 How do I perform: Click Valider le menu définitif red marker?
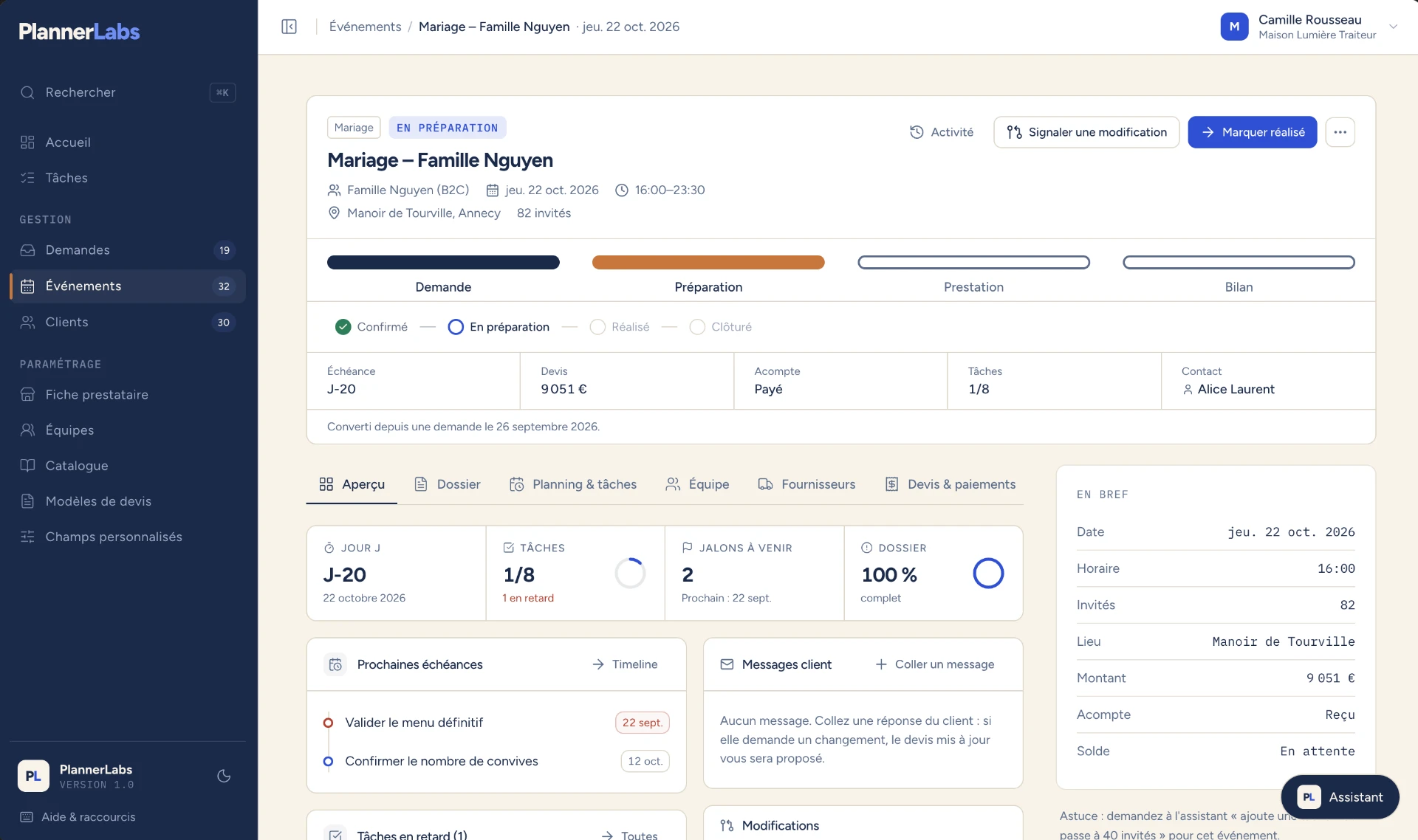(328, 723)
